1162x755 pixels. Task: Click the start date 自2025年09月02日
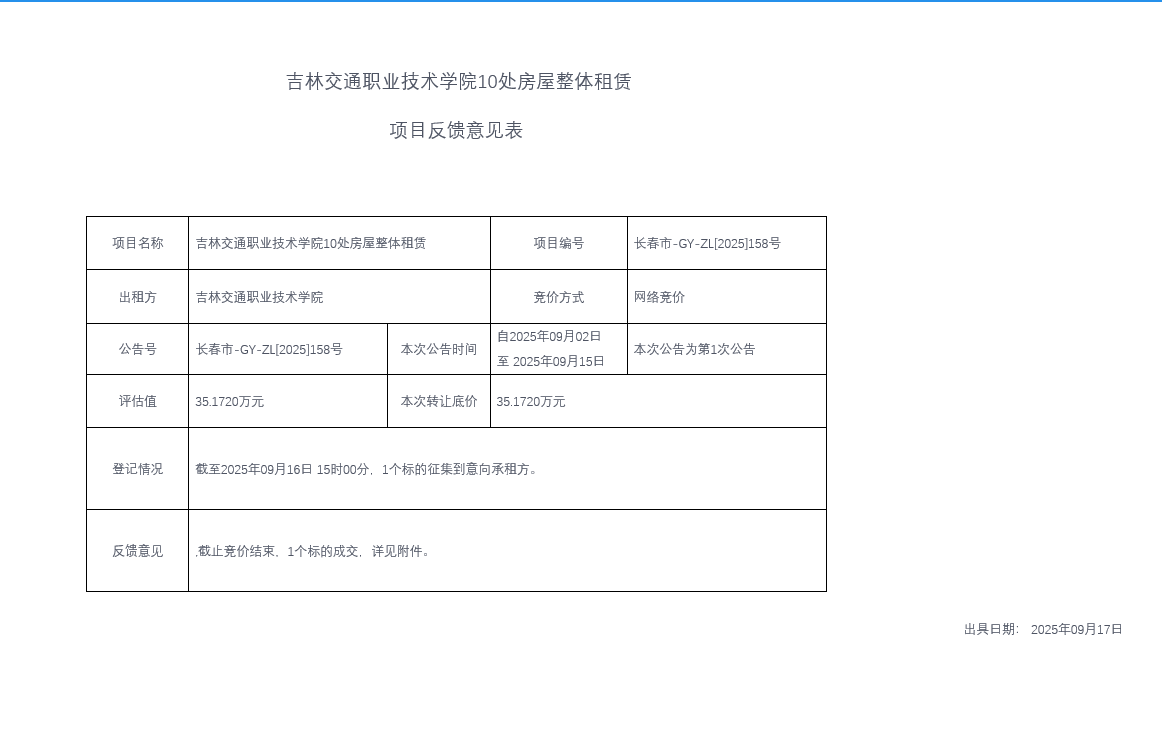[x=549, y=336]
